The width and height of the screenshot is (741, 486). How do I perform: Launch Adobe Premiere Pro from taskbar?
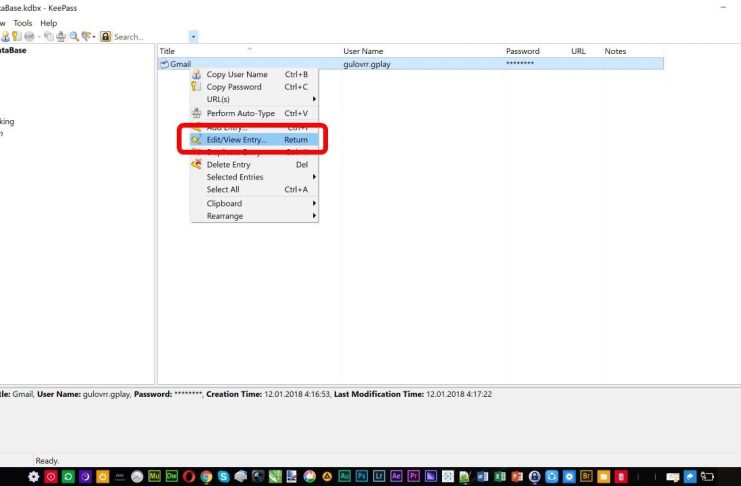pos(414,477)
